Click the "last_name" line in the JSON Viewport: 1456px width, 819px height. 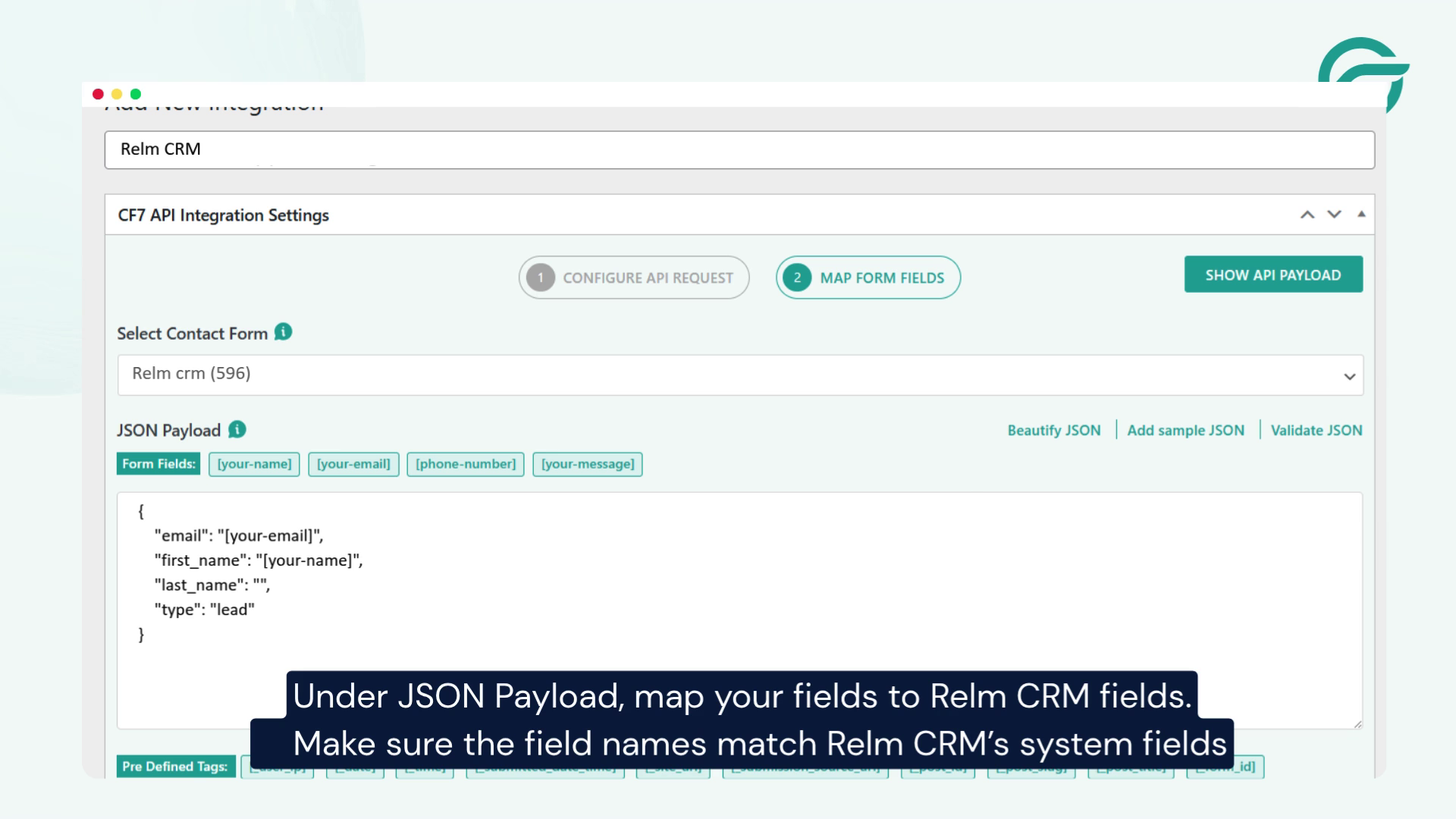[212, 585]
